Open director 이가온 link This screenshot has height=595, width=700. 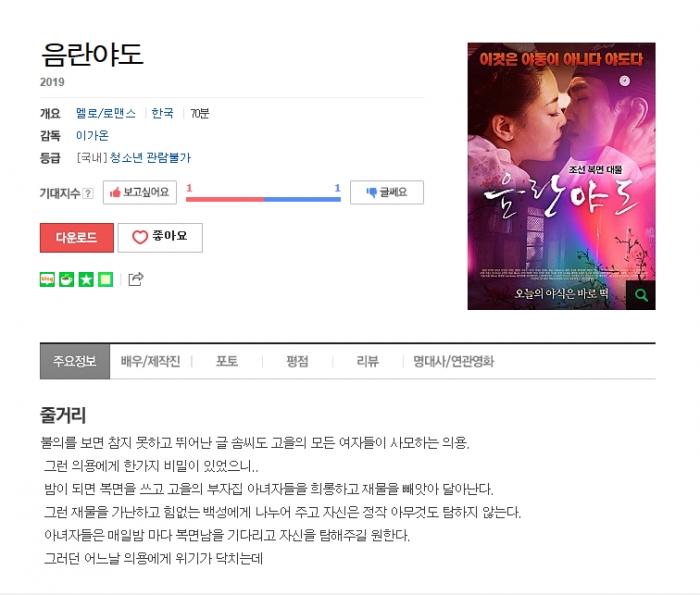(x=92, y=135)
